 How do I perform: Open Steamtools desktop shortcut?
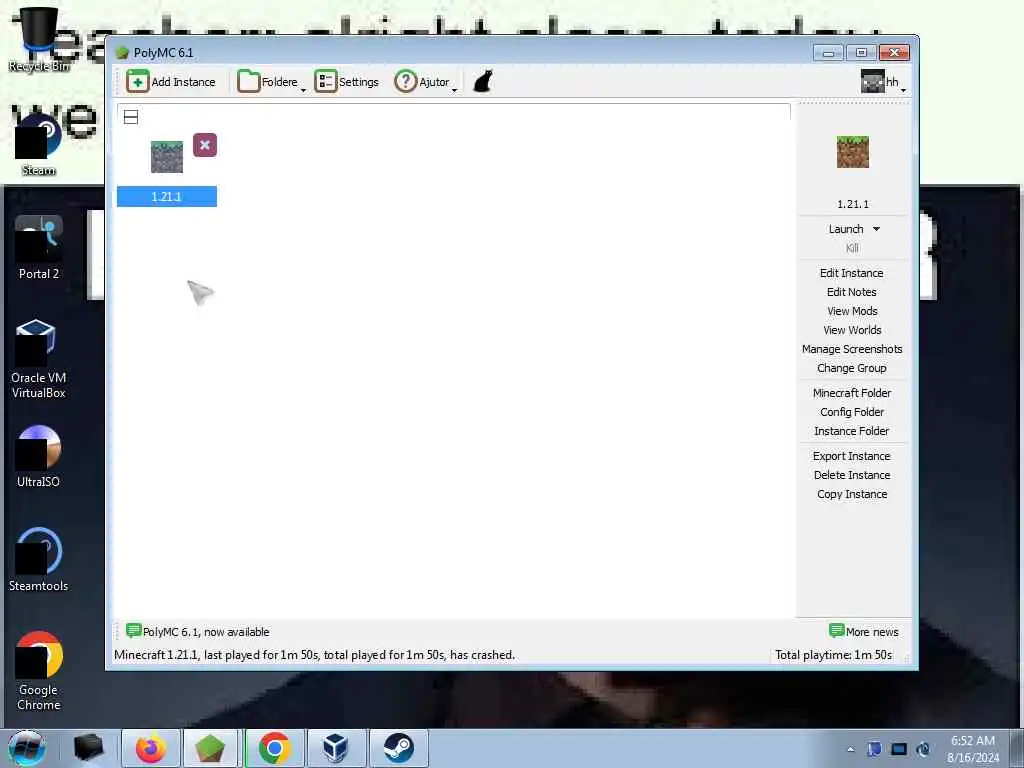(39, 560)
